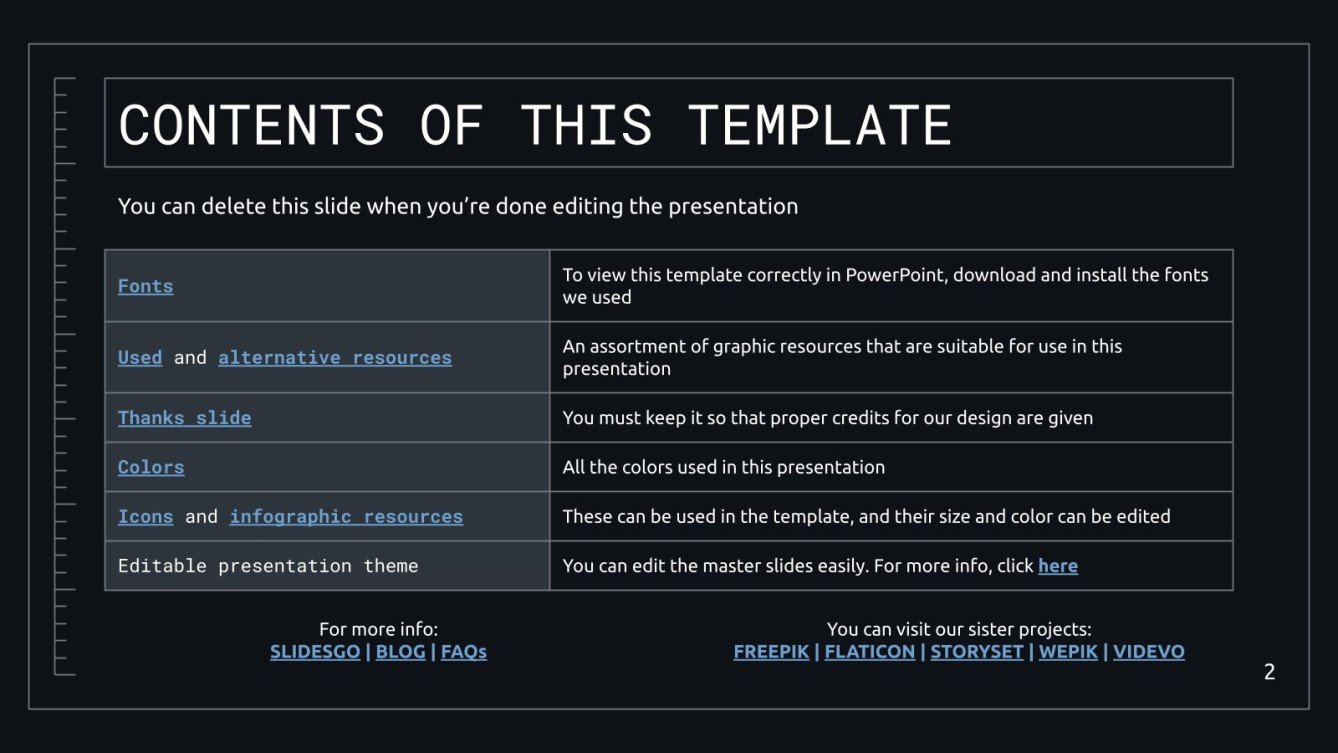Select the 'You can delete this slide' subtitle
This screenshot has width=1338, height=753.
click(458, 207)
